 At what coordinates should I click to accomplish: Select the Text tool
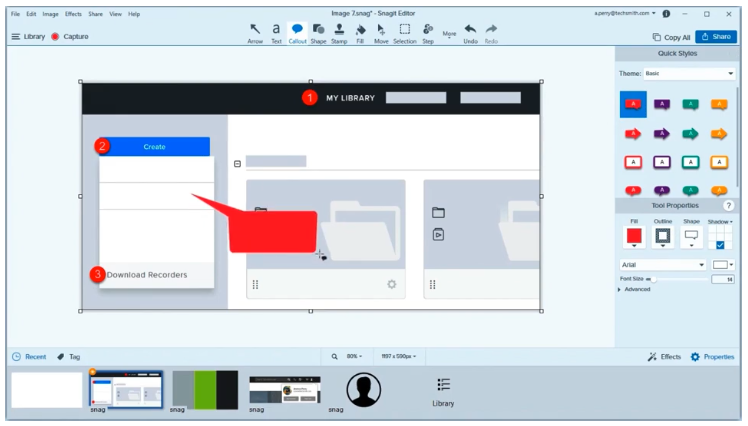click(x=276, y=32)
